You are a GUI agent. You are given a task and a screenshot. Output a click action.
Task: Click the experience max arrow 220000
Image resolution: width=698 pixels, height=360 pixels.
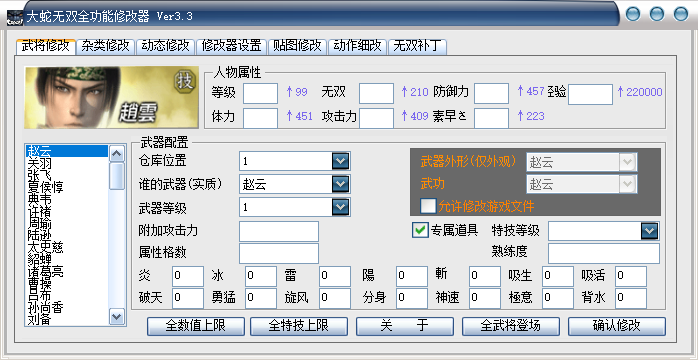click(x=640, y=92)
